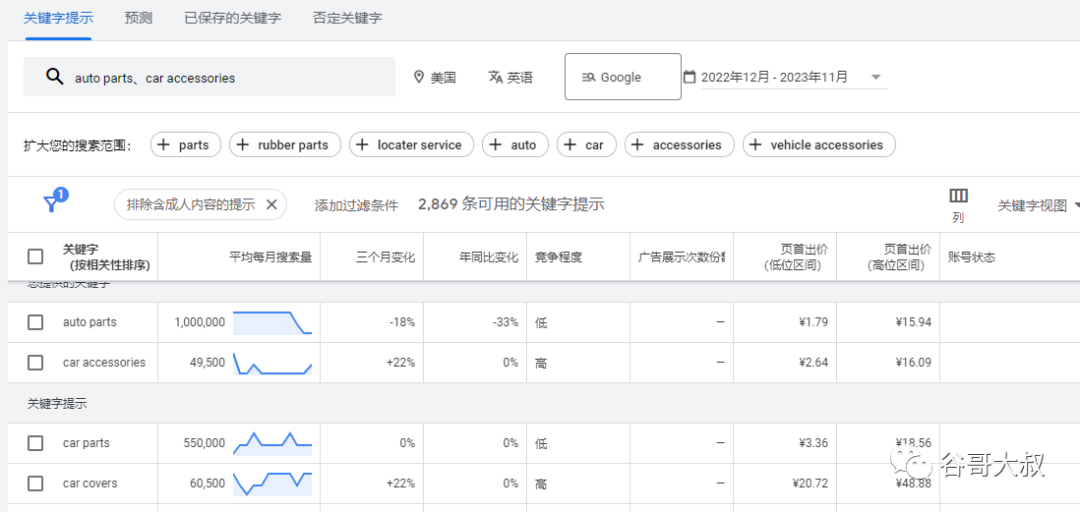Click the search network icon beside Google
Screen dimensions: 1080x512
pyautogui.click(x=588, y=77)
